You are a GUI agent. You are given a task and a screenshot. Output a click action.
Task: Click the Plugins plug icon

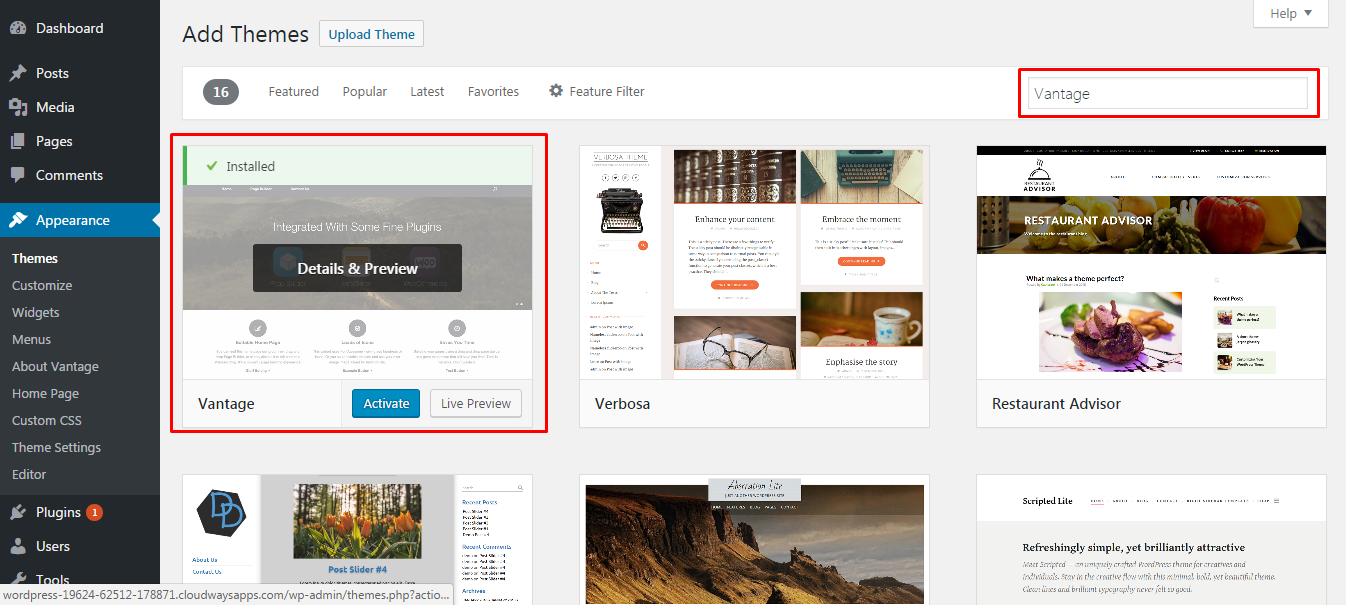click(18, 512)
